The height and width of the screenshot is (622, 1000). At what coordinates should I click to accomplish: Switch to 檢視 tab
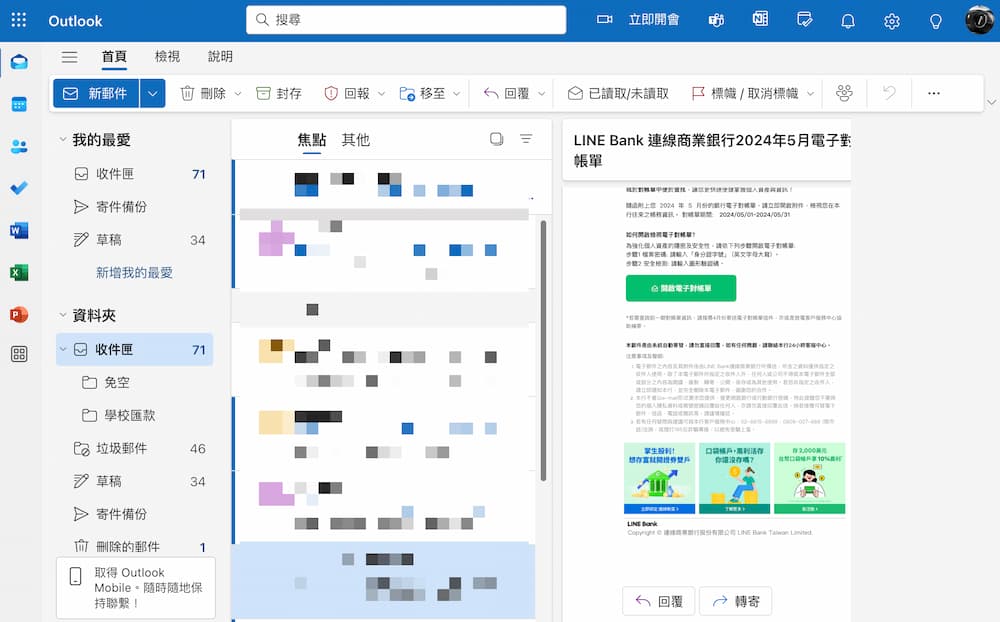tap(167, 57)
